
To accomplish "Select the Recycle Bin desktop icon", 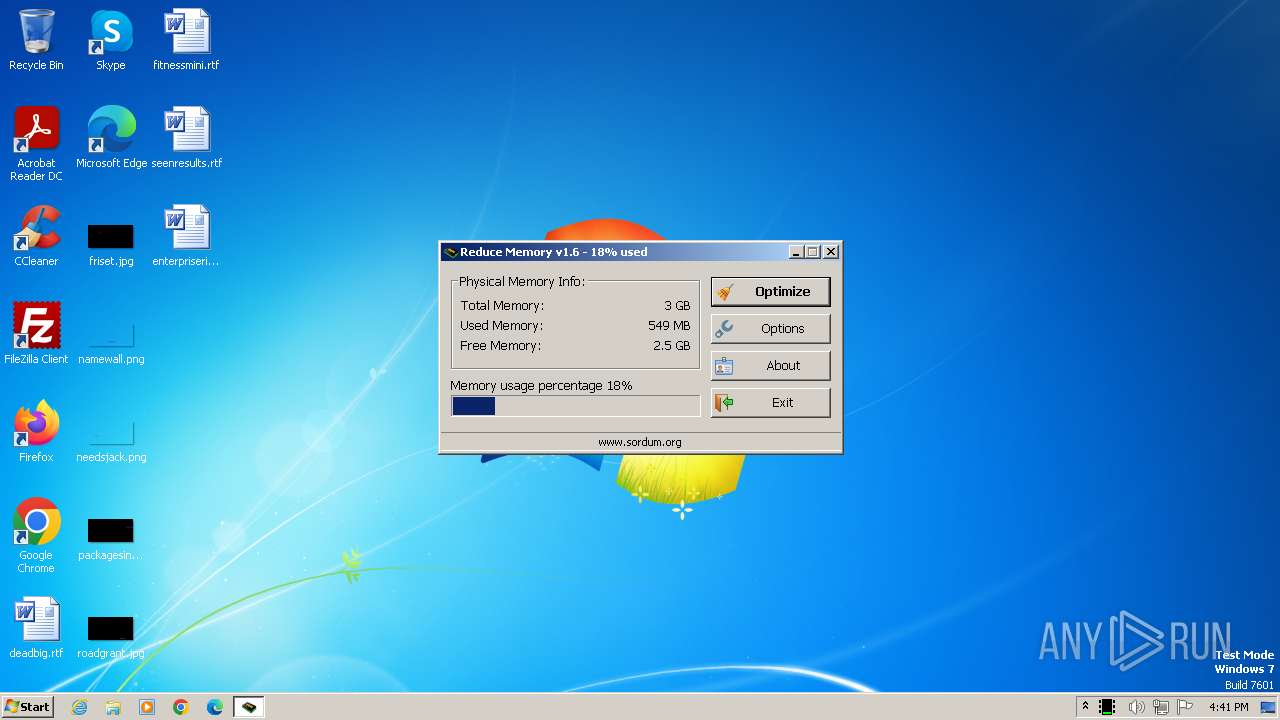I will [36, 41].
